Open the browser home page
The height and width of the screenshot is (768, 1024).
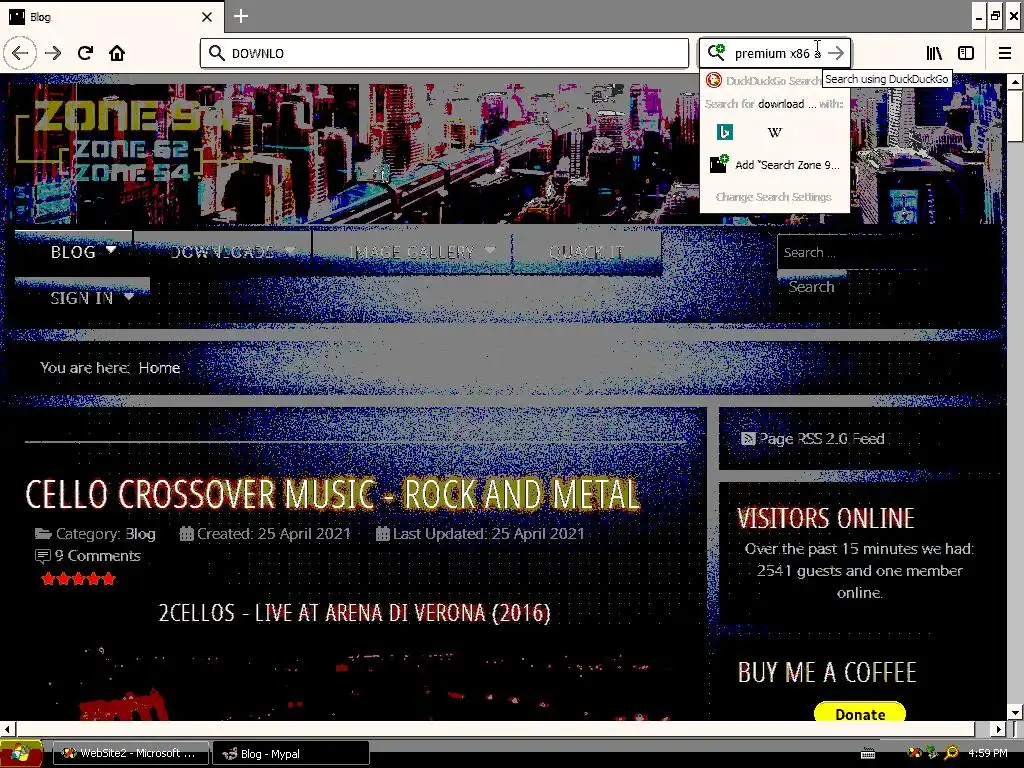point(117,53)
